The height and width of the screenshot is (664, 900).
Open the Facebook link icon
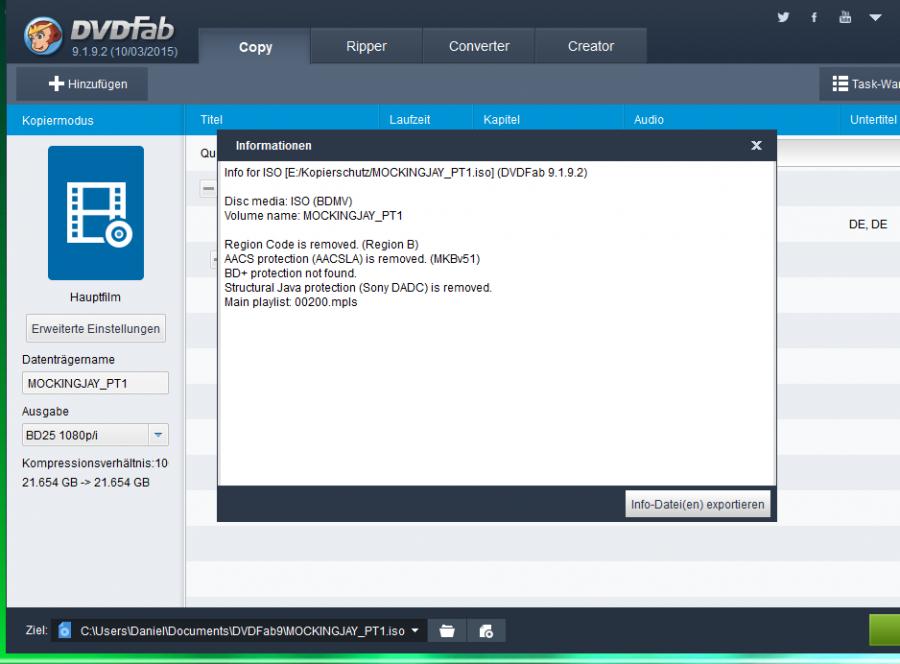coord(814,17)
